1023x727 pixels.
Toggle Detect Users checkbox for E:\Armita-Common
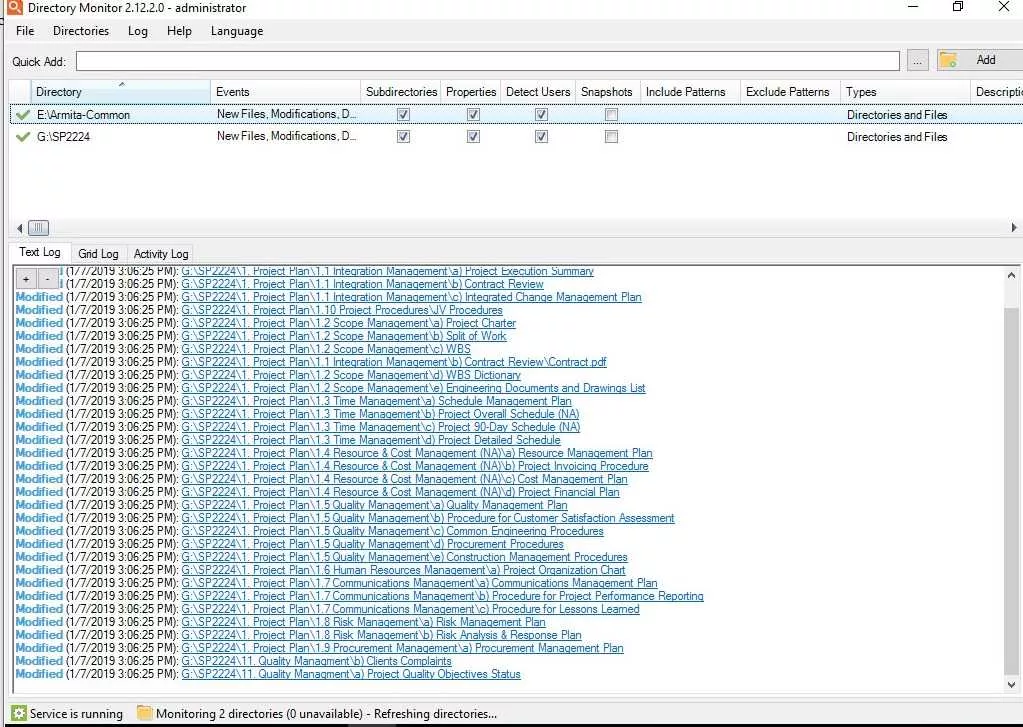[x=542, y=115]
